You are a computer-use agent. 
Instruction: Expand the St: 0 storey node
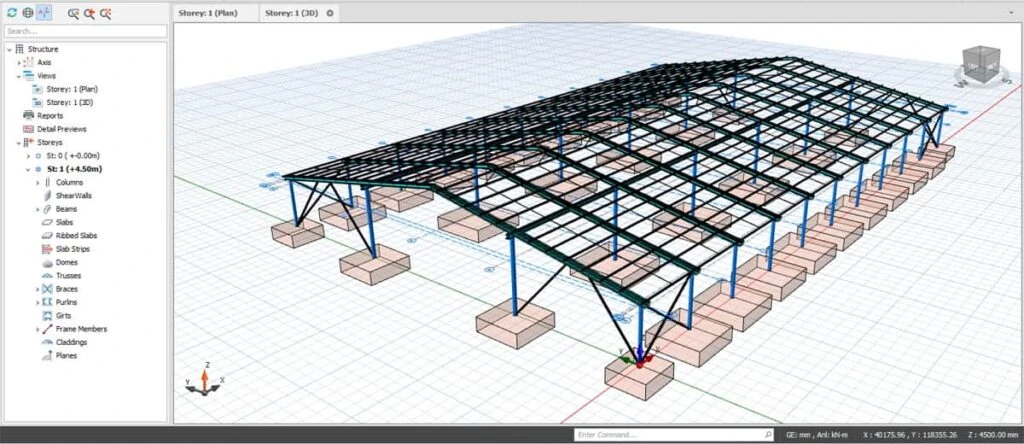[27, 156]
